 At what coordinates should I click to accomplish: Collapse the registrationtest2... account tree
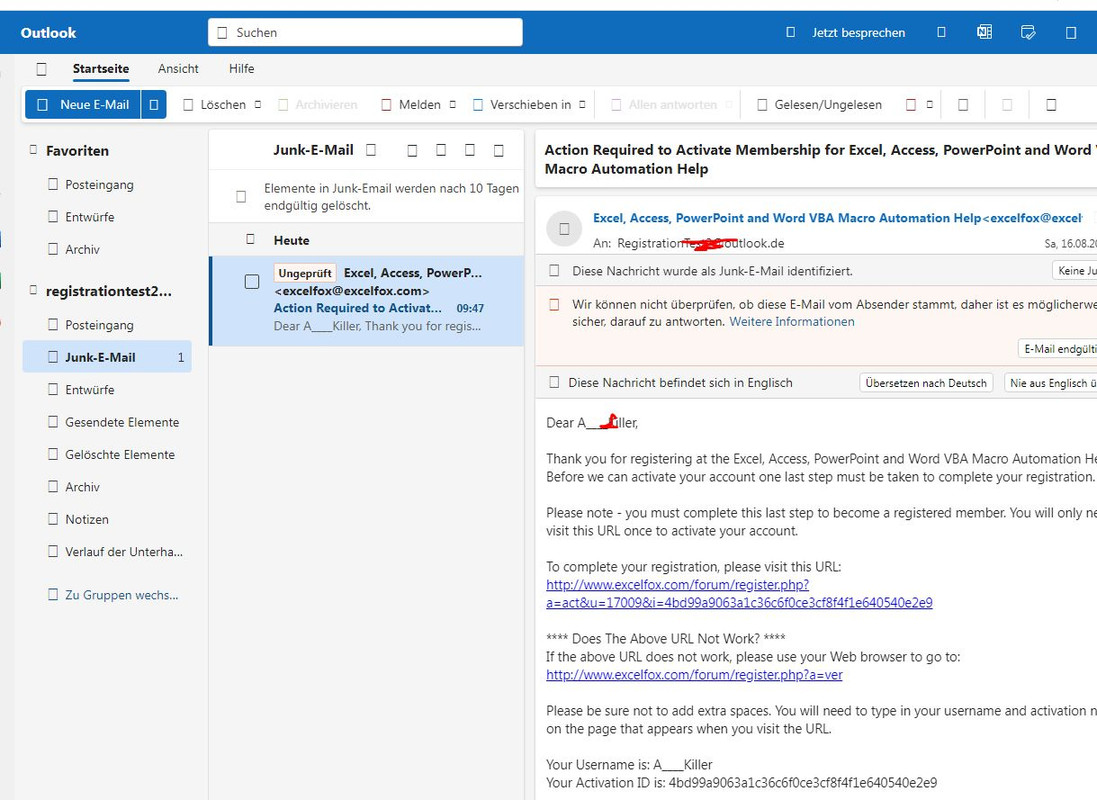[x=33, y=290]
